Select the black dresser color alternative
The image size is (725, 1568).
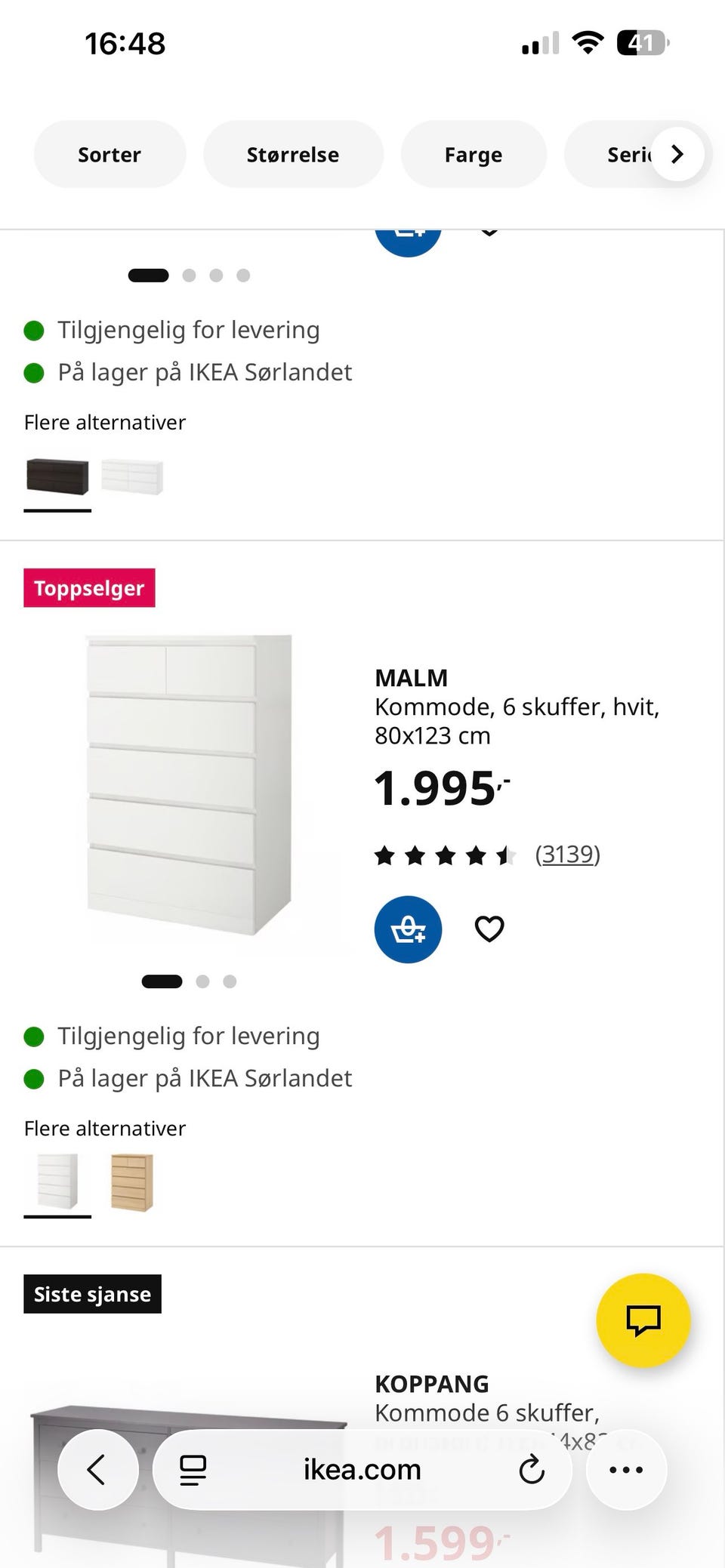click(x=57, y=474)
